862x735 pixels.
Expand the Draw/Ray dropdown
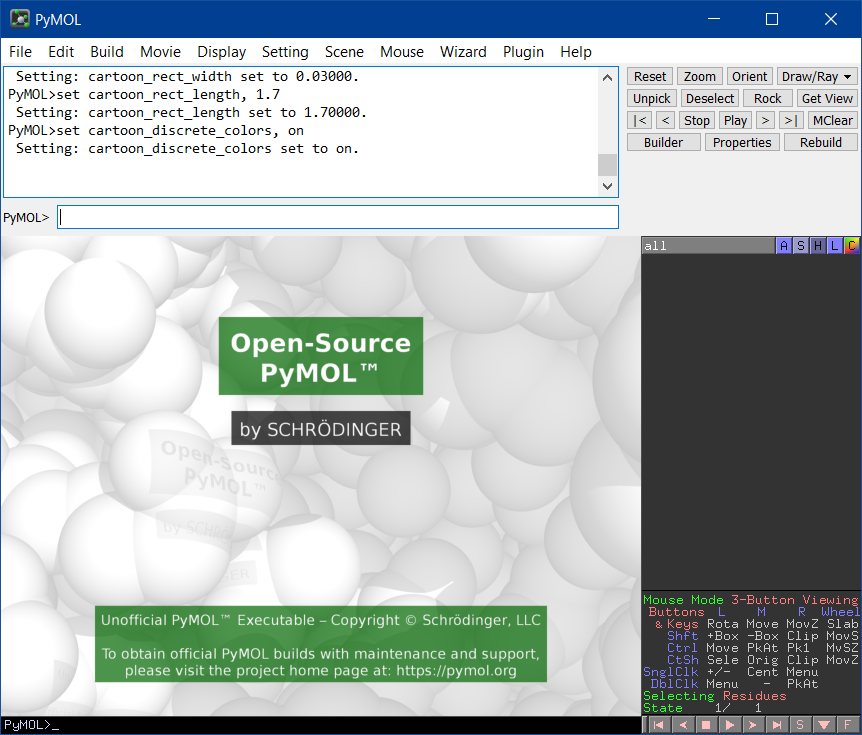pyautogui.click(x=817, y=76)
